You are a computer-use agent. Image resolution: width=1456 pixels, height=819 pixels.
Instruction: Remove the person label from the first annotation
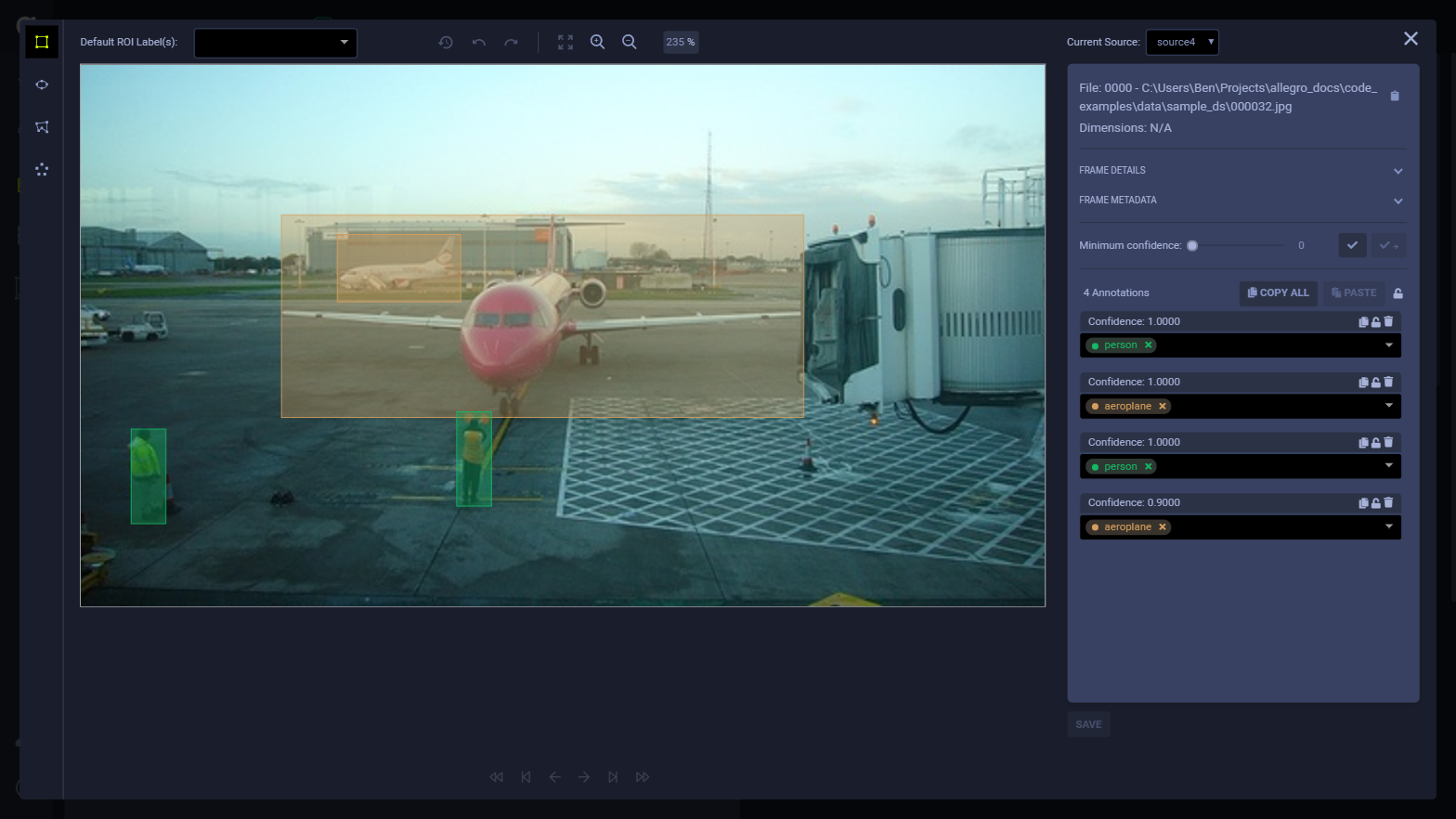coord(1149,345)
